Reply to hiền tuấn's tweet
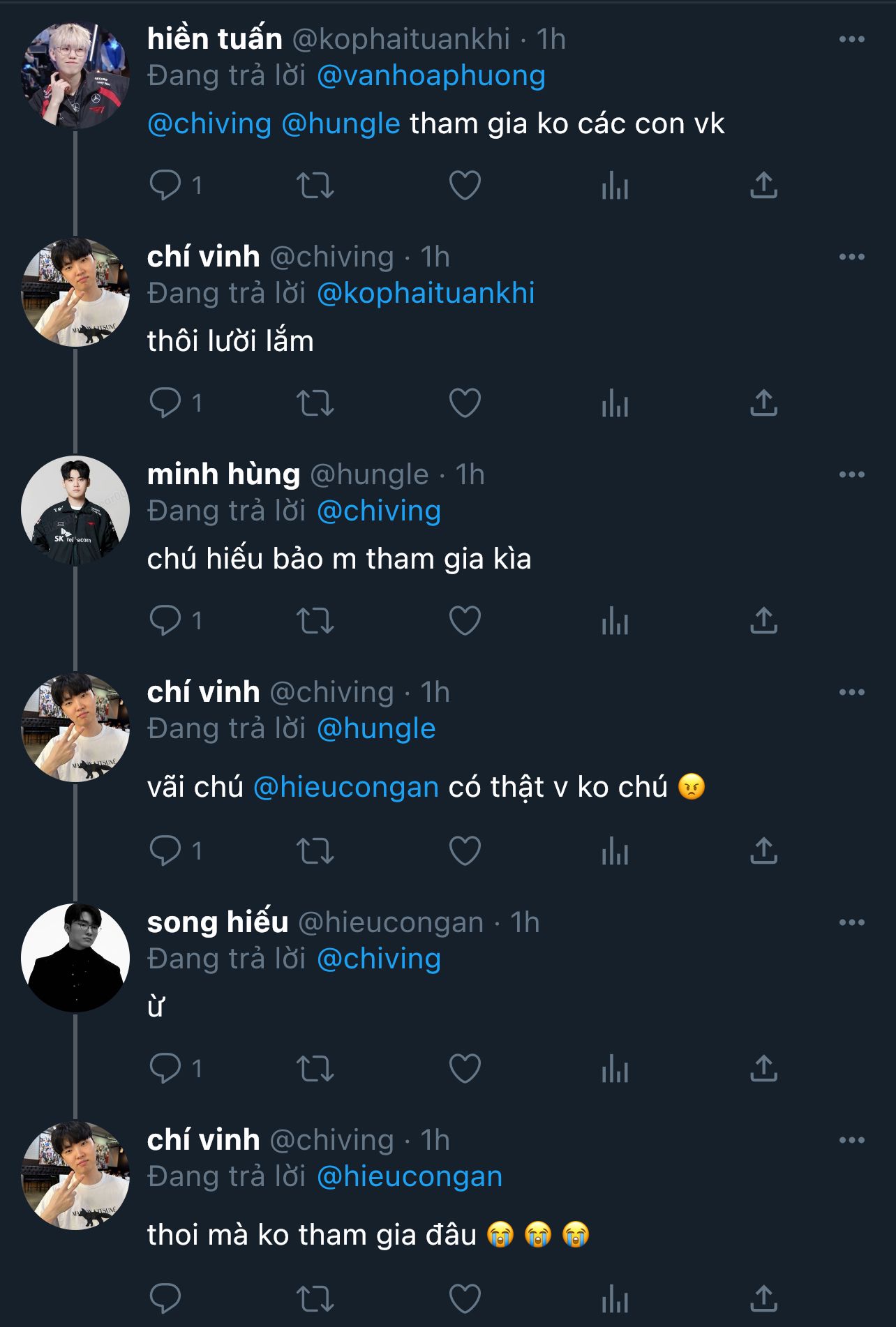The image size is (896, 1327). pyautogui.click(x=165, y=186)
